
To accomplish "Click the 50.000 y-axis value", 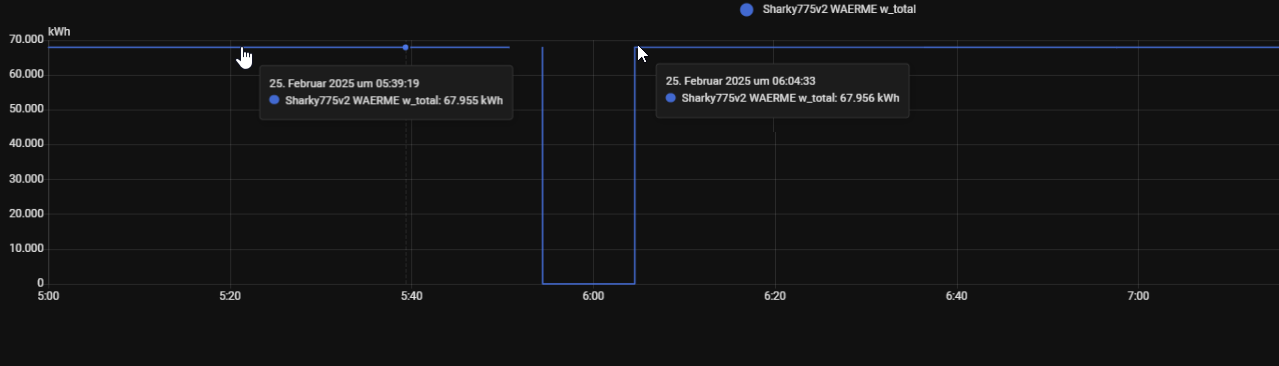I will coord(25,109).
